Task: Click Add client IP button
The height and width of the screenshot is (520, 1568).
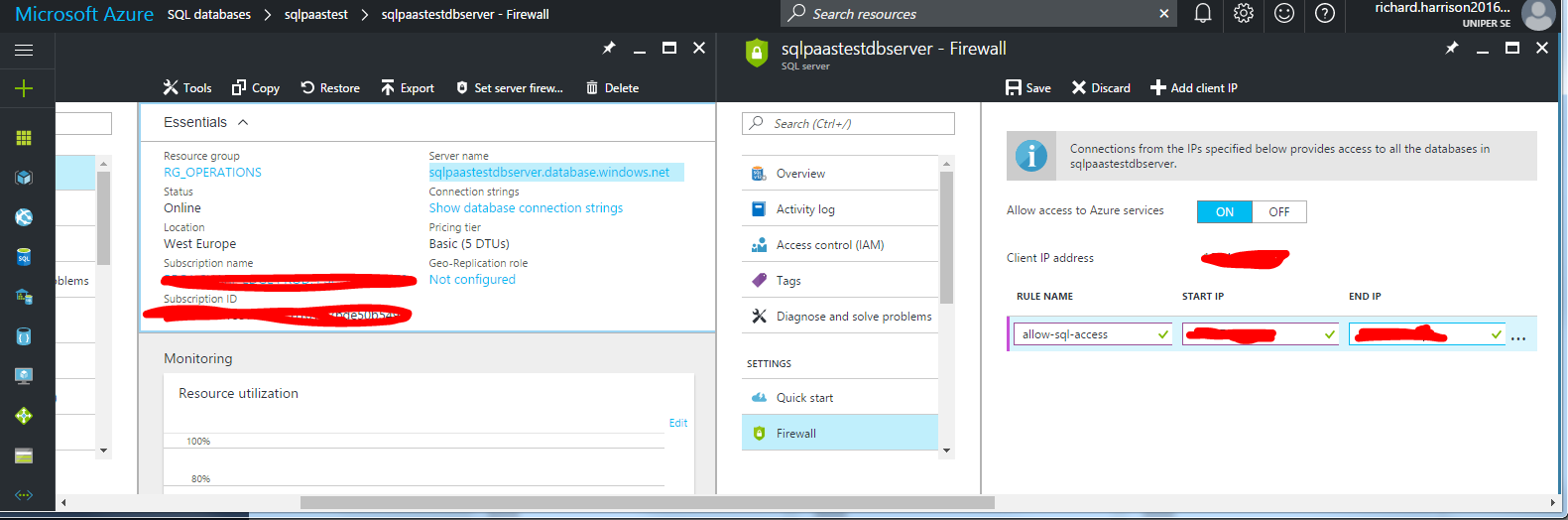Action: pos(1194,88)
